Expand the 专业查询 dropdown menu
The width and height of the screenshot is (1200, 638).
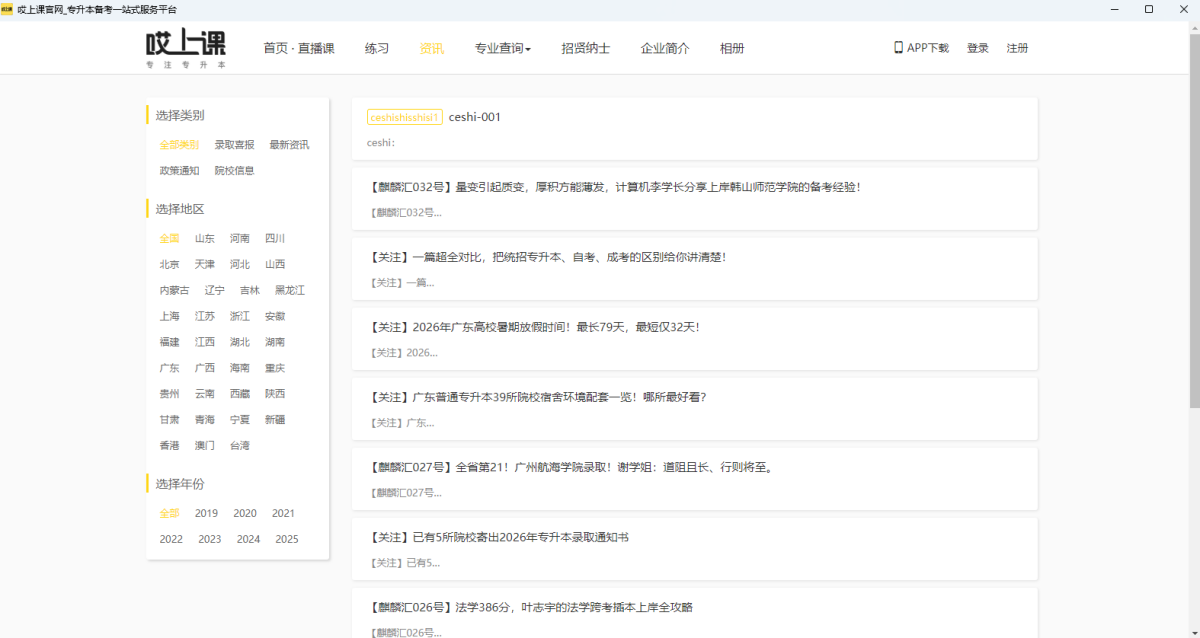point(503,48)
